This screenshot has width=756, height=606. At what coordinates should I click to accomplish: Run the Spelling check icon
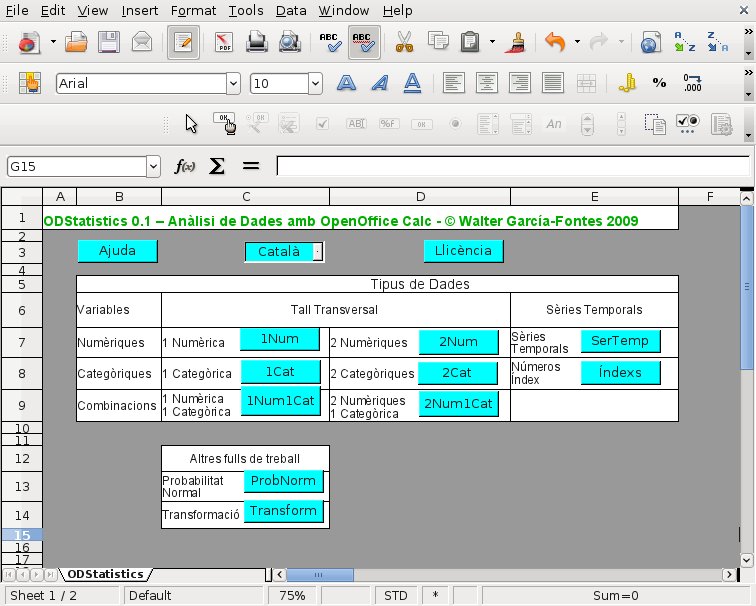click(330, 42)
